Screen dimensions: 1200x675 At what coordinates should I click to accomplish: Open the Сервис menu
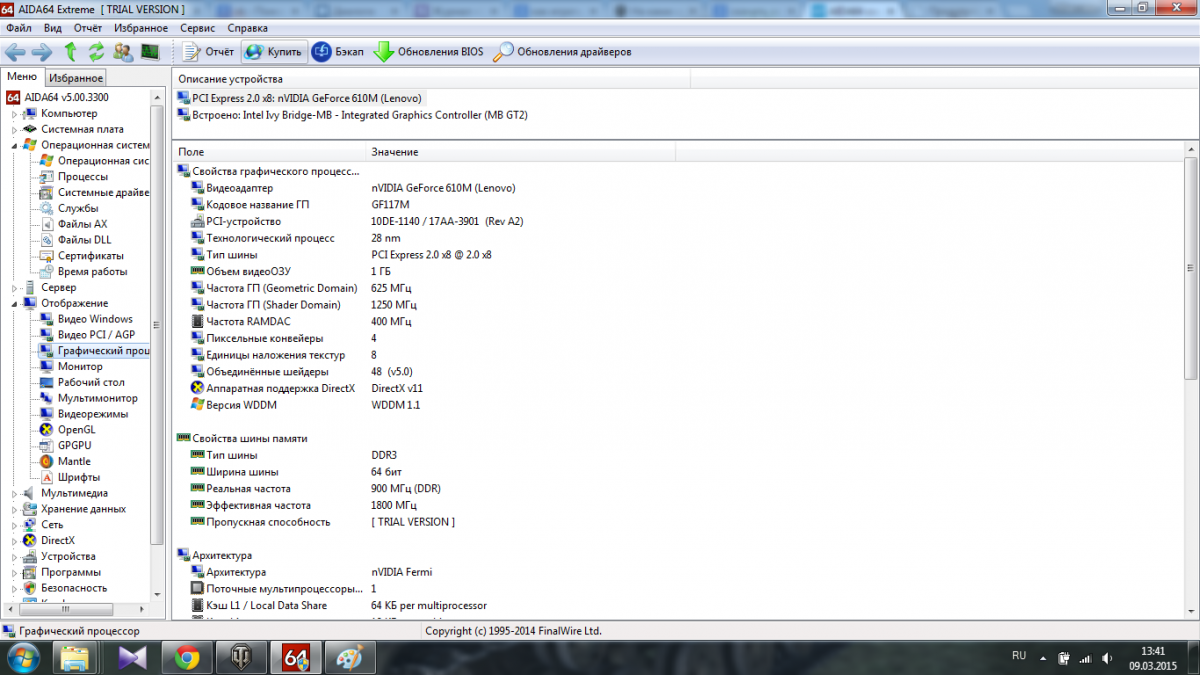click(198, 28)
